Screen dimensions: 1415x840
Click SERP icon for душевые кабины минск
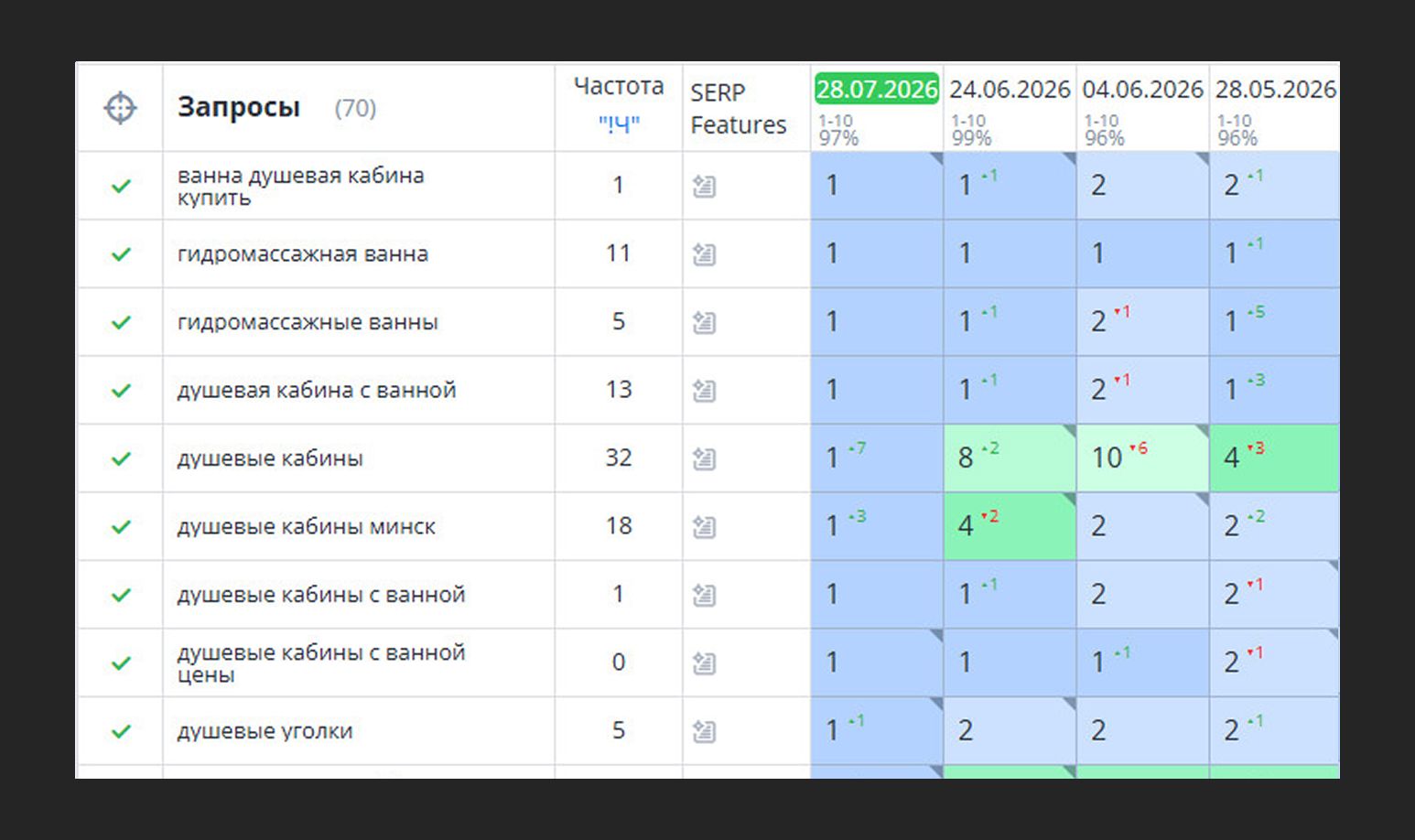coord(704,527)
